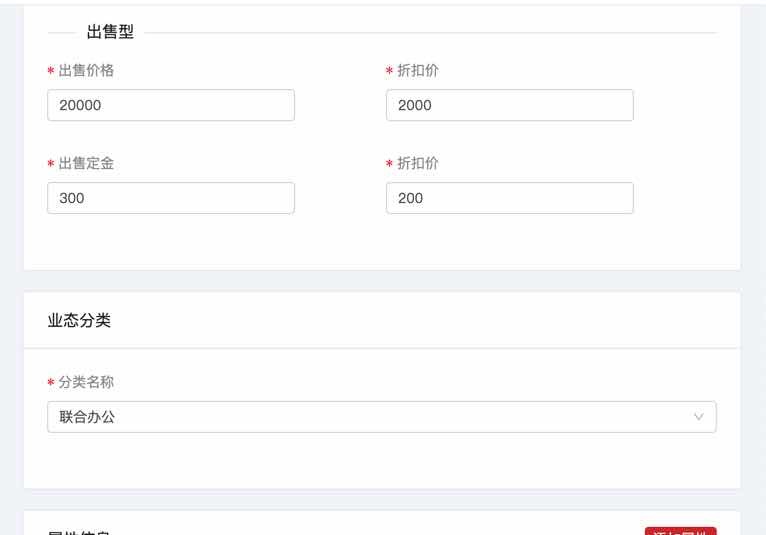The image size is (766, 535).
Task: Click the 折扣价 label above 2000
Action: click(x=418, y=70)
